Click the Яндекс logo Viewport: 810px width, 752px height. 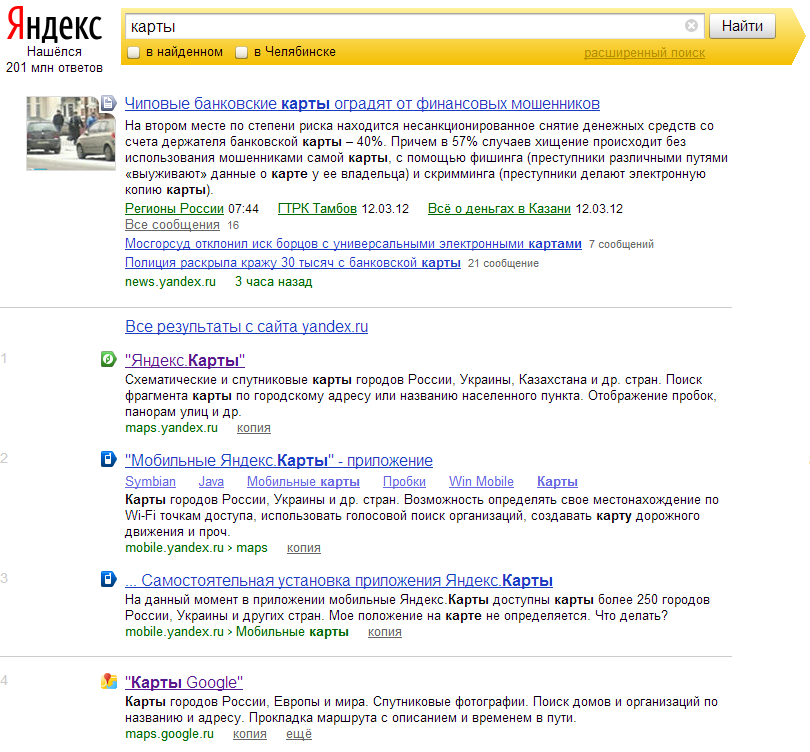click(54, 25)
